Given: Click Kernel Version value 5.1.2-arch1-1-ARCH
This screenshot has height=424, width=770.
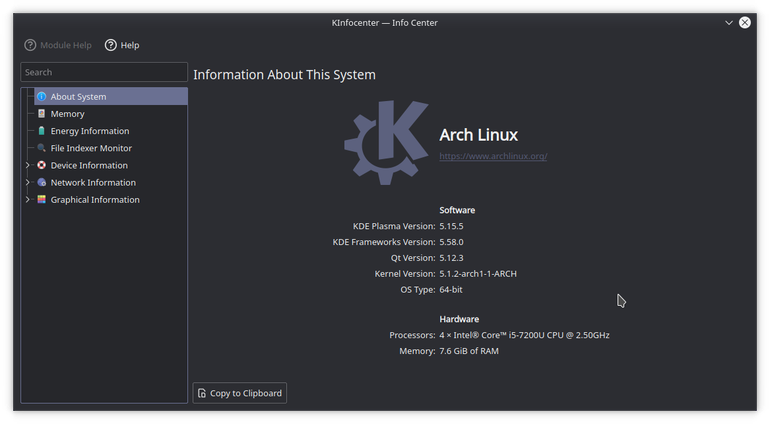Looking at the screenshot, I should 478,274.
